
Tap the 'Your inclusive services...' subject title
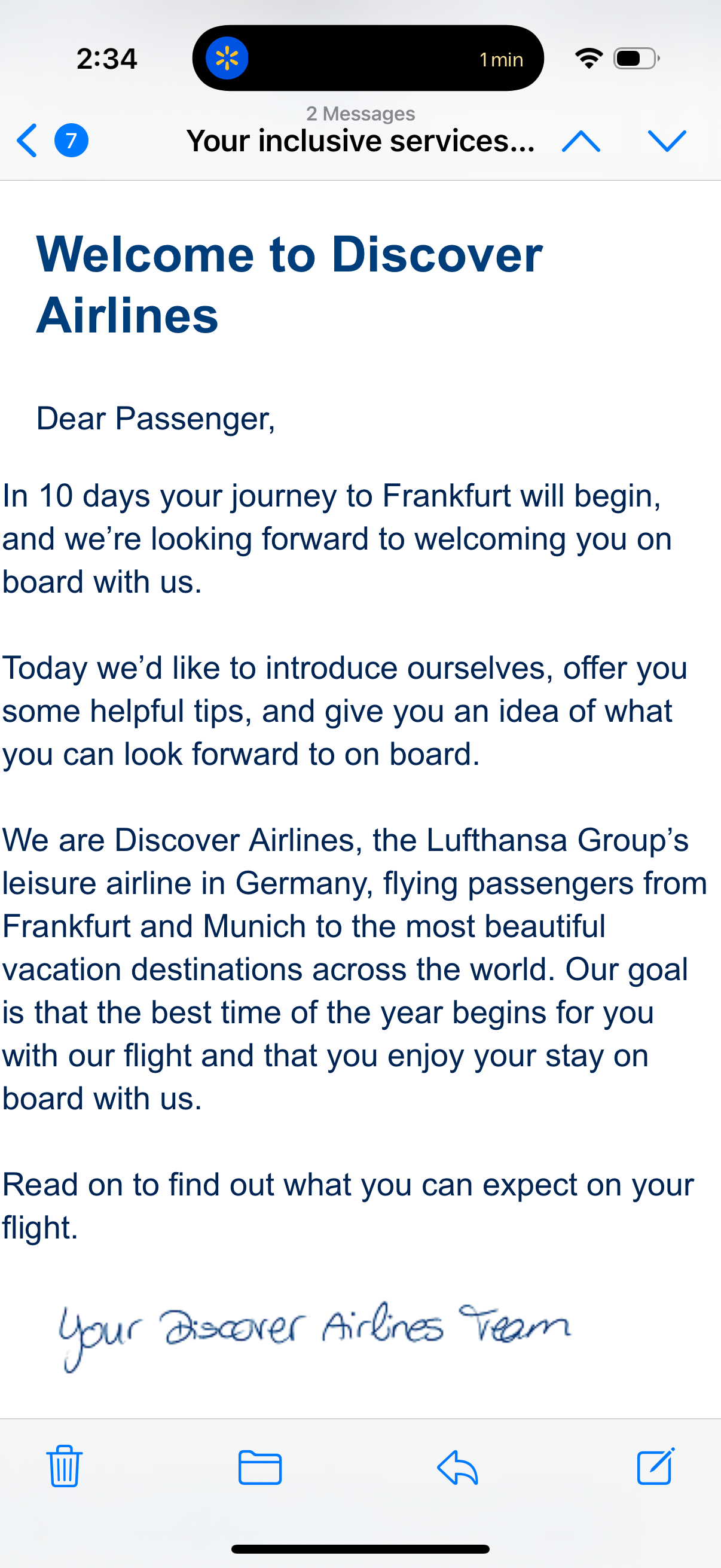click(360, 141)
